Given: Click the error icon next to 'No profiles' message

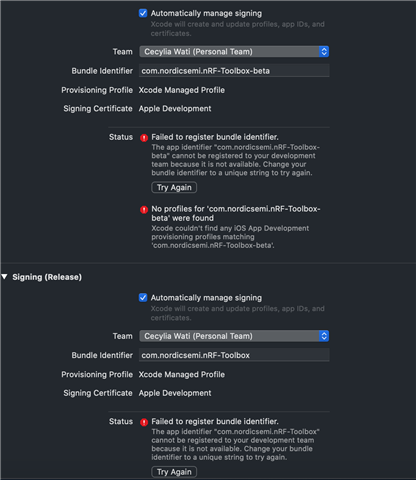Looking at the screenshot, I should 144,210.
